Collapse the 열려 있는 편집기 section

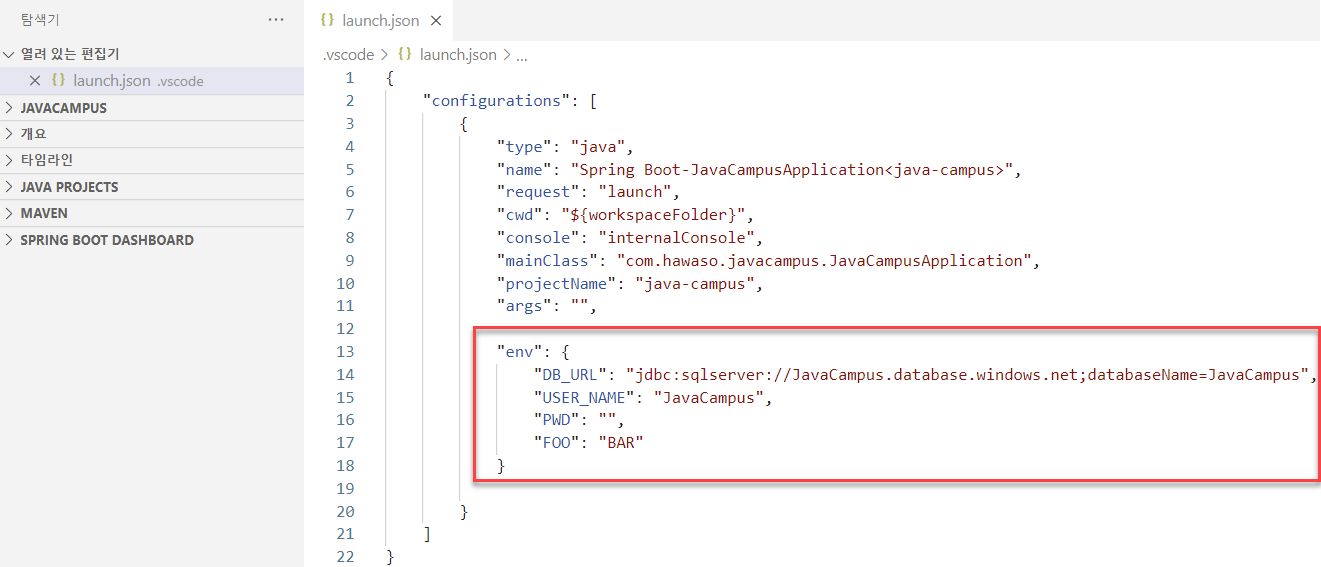click(9, 55)
